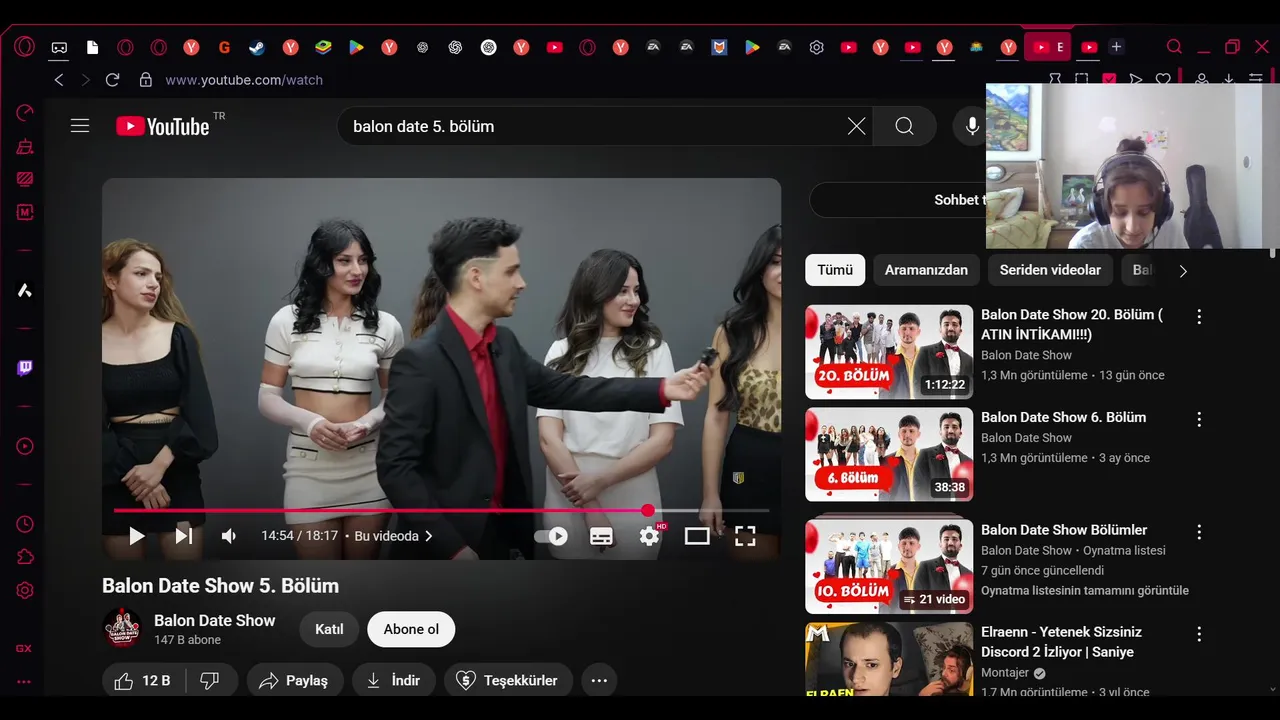Open GX Cleaner in the sidebar

tap(25, 147)
